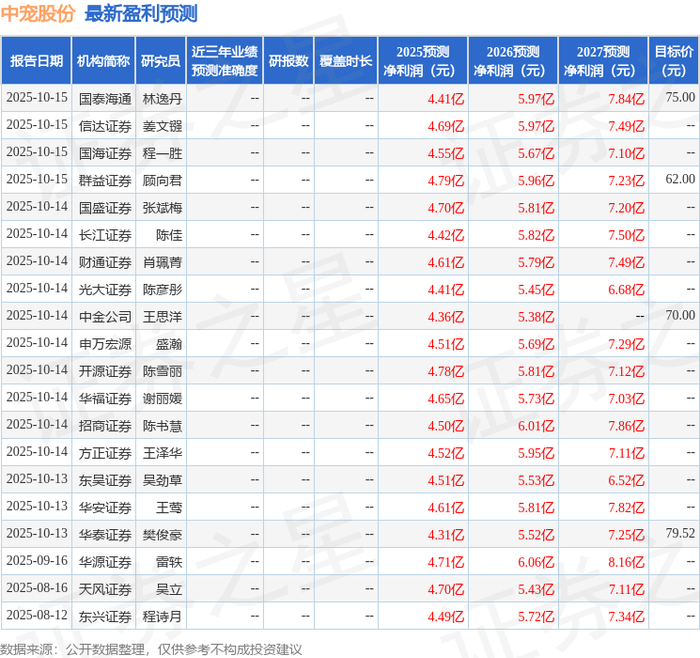
Task: Click the 7.86亿 profit value
Action: coord(626,425)
